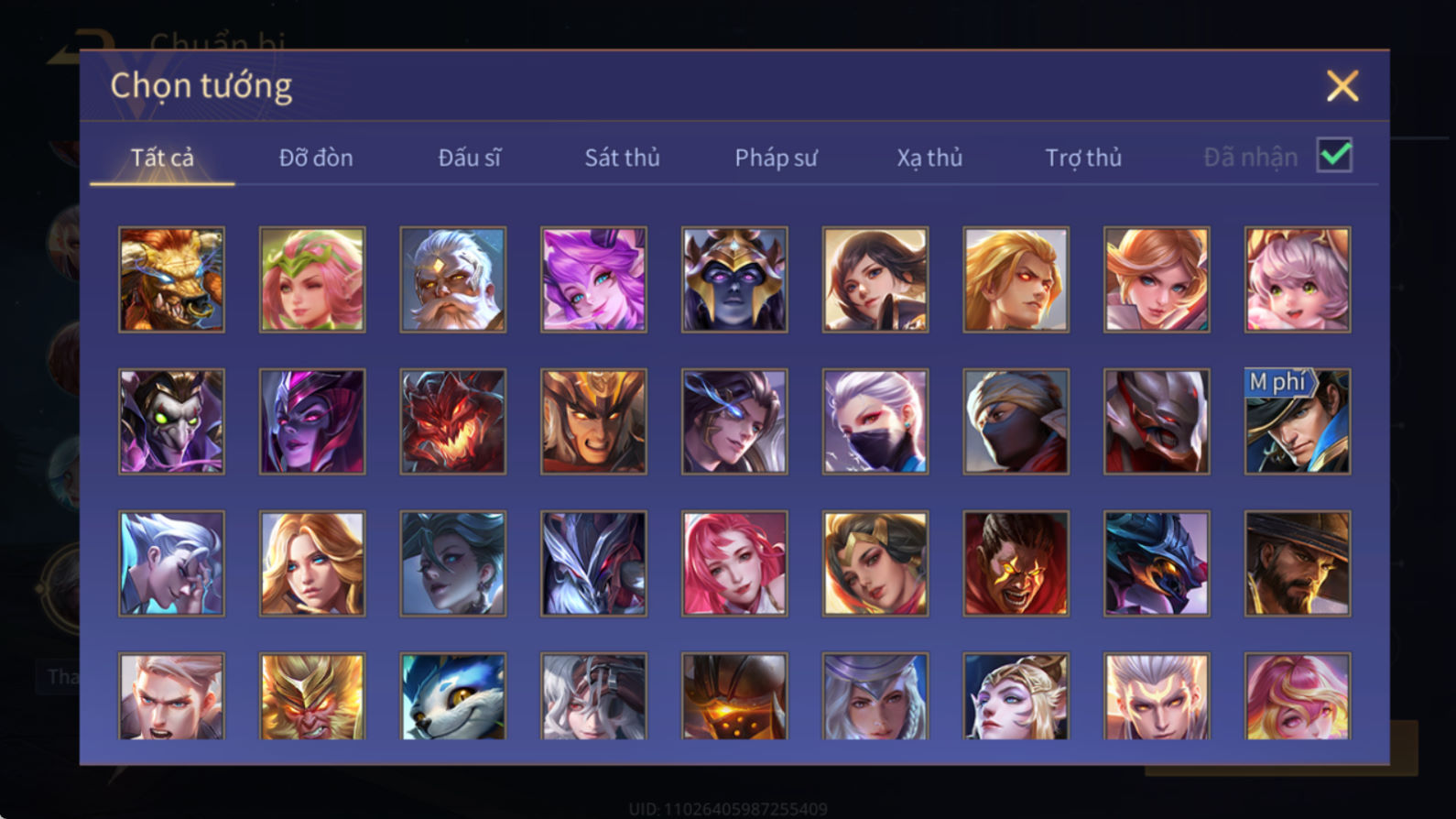Select the Tất cả tab
Viewport: 1456px width, 819px height.
pos(162,158)
